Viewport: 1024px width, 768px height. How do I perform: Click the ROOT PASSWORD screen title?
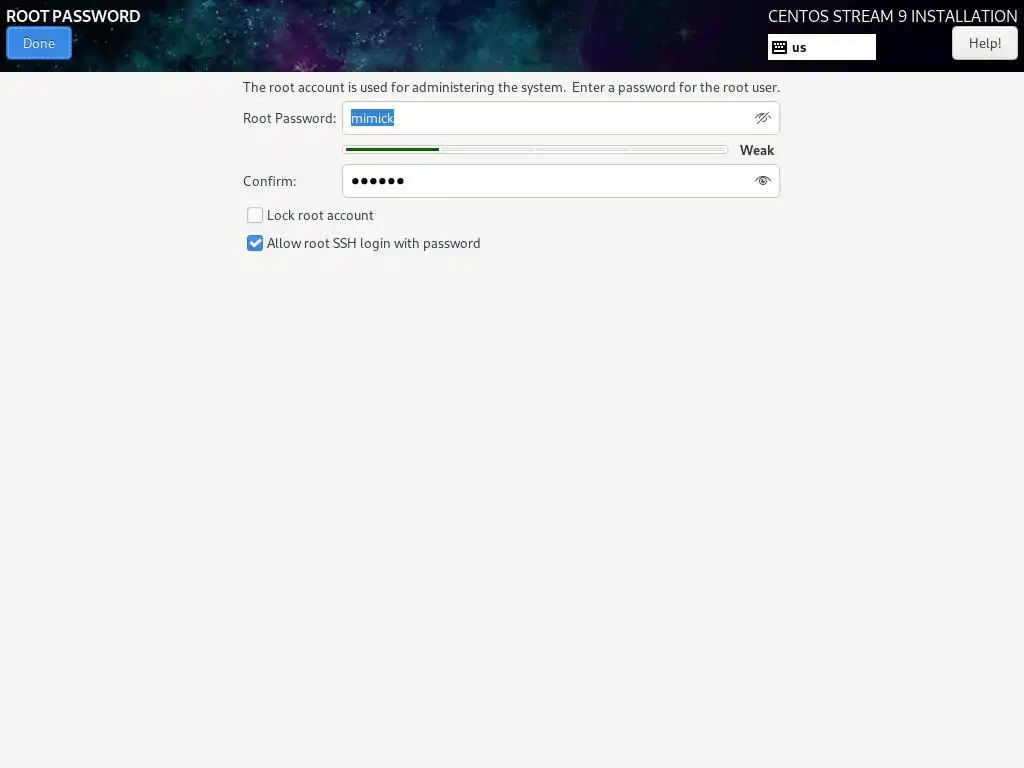click(73, 16)
